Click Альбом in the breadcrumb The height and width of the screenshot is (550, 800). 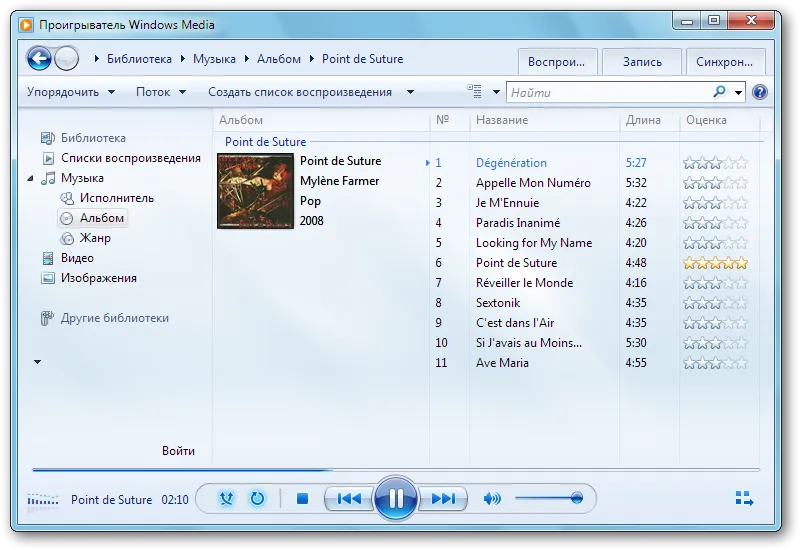(x=279, y=59)
